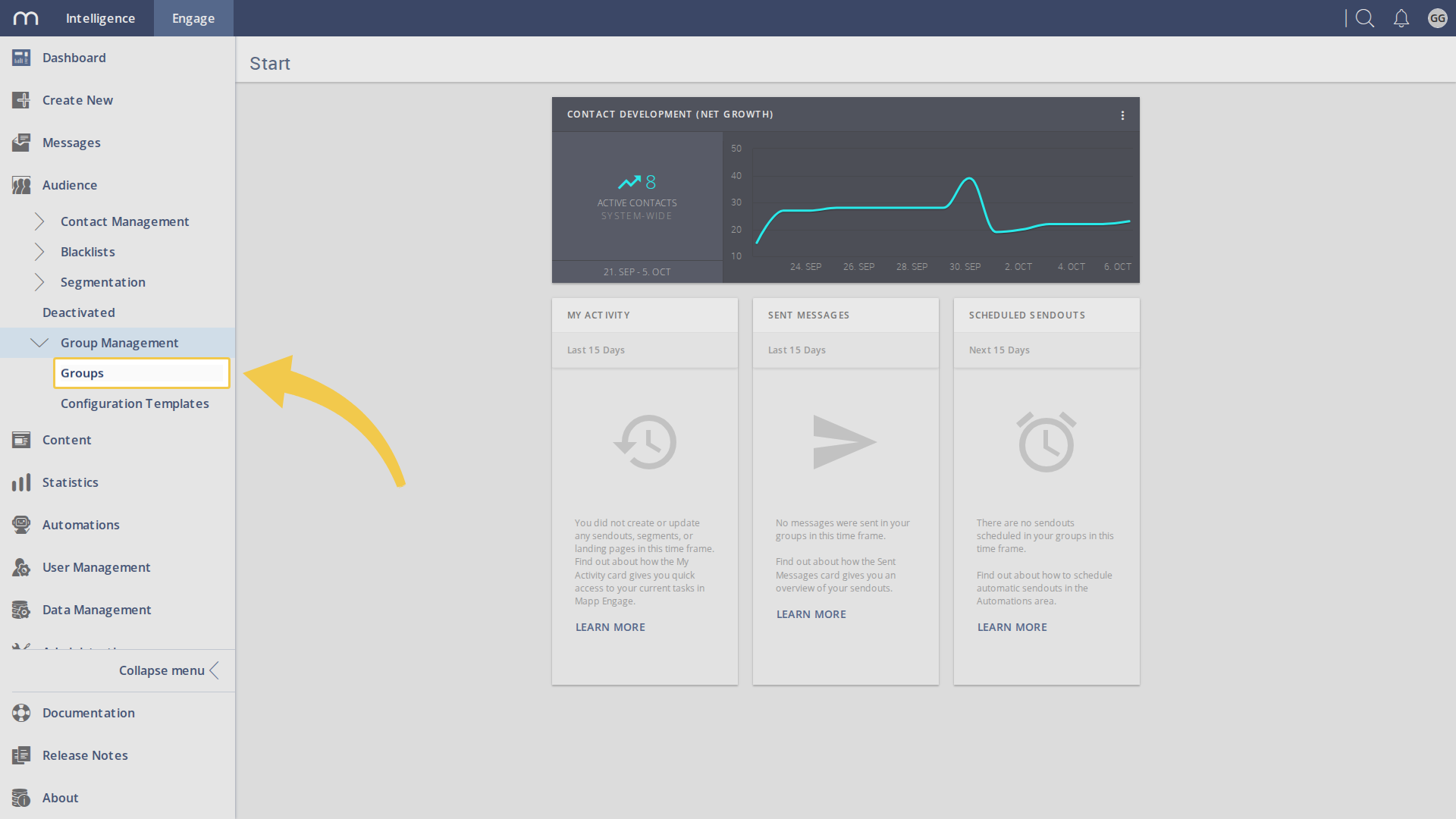Open the search magnifier icon
This screenshot has height=819, width=1456.
tap(1365, 18)
